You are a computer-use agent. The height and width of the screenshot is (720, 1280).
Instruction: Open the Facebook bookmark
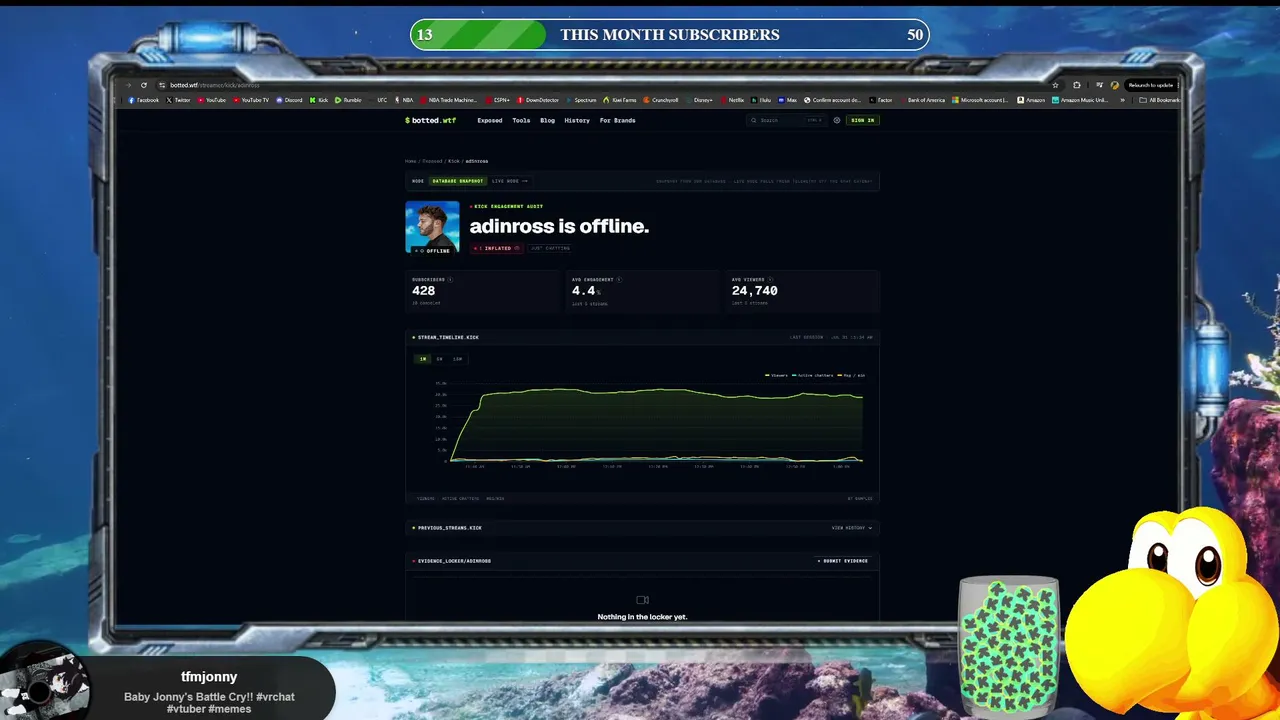(144, 100)
